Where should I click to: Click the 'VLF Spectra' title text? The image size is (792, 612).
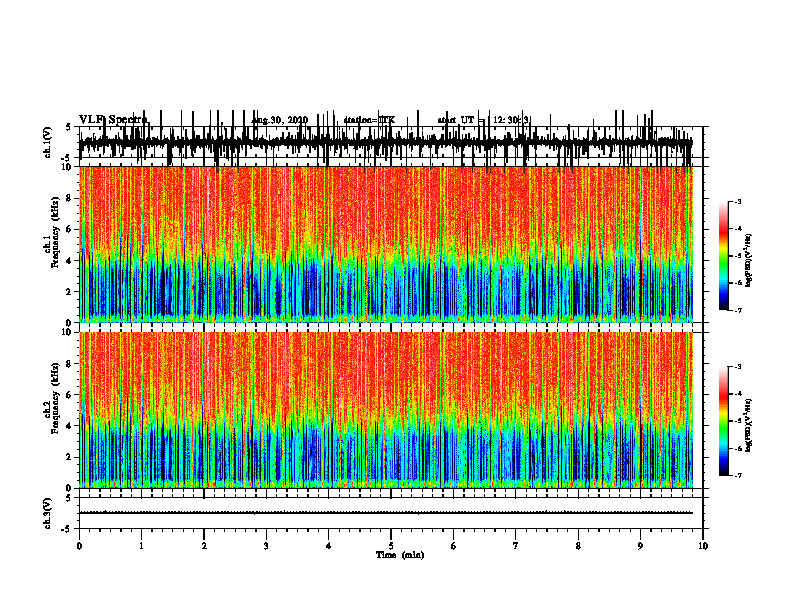tap(113, 120)
